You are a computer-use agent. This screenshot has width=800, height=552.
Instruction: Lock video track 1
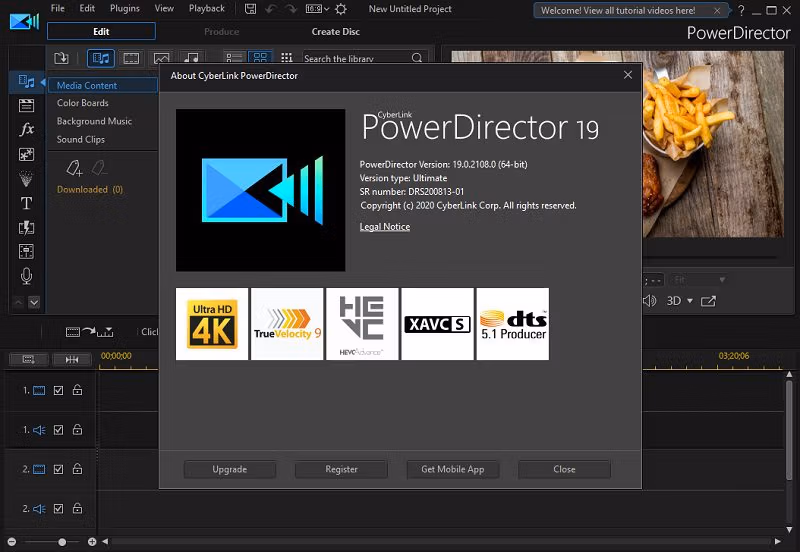pos(78,390)
